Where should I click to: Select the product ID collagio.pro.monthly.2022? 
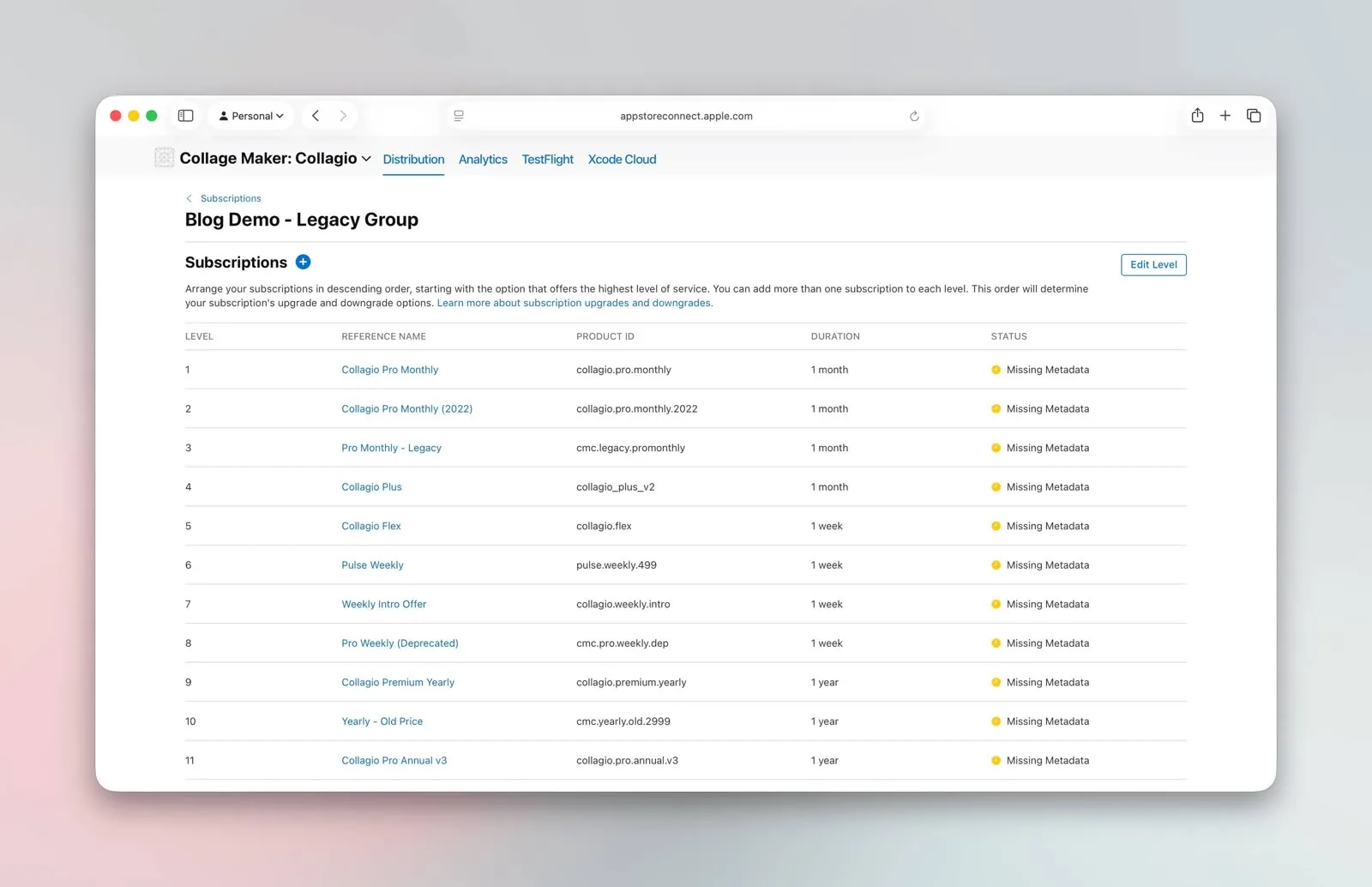coord(636,409)
